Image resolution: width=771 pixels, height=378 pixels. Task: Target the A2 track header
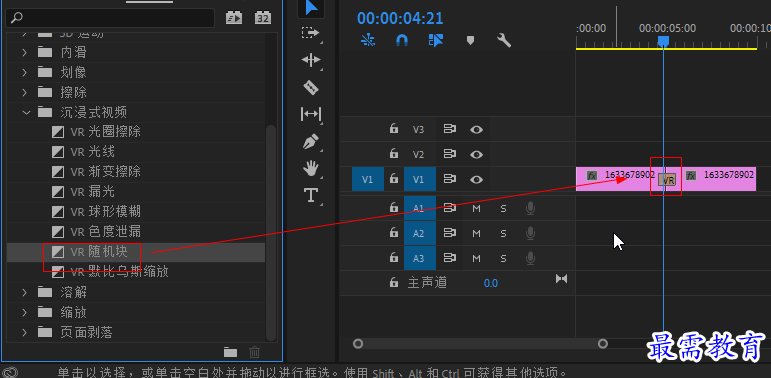coord(420,233)
